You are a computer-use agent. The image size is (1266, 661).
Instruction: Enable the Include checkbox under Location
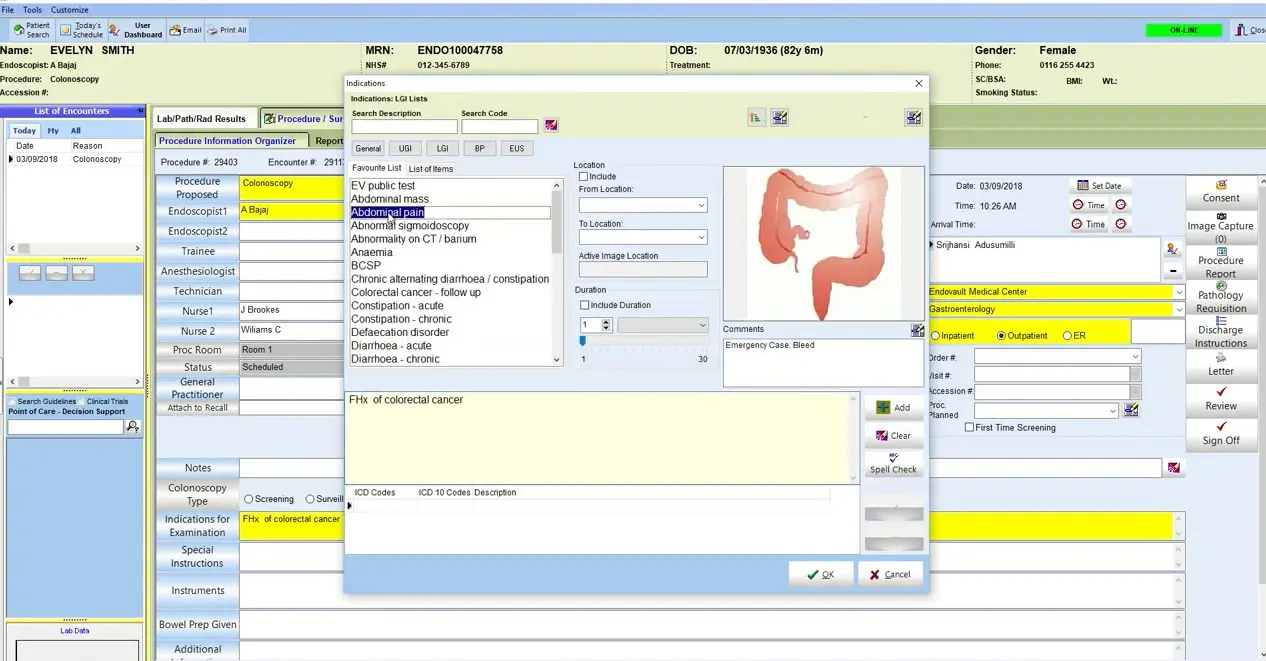[x=583, y=176]
